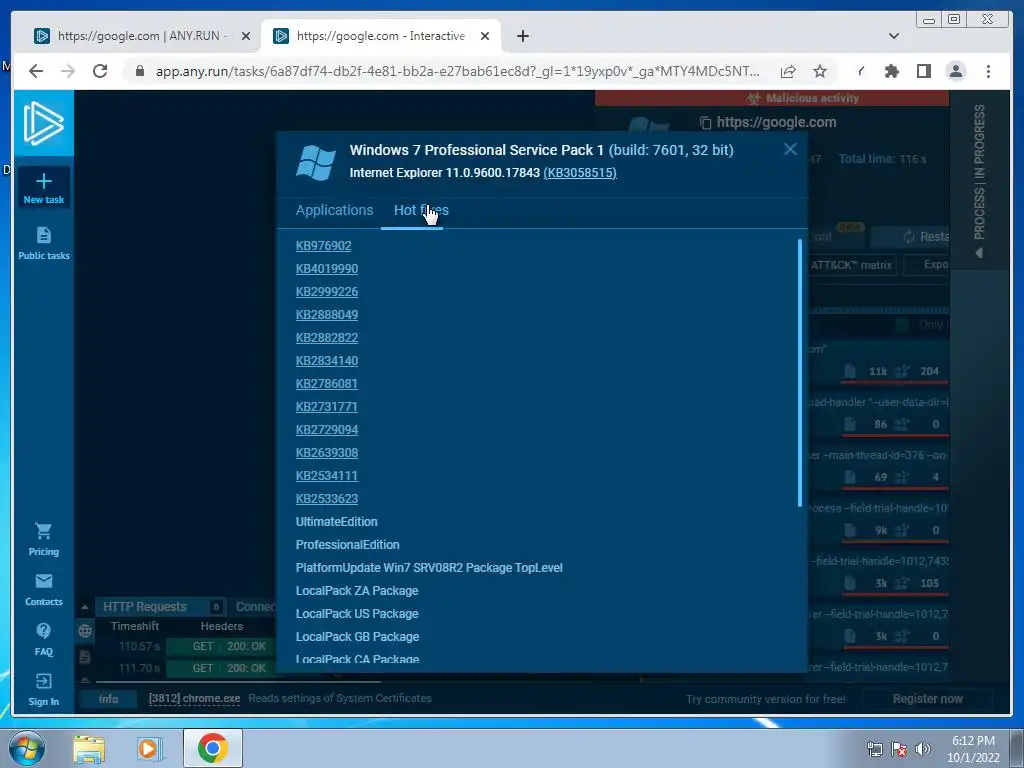Open the Chrome profile menu
Screen dimensions: 1024x768
955,71
